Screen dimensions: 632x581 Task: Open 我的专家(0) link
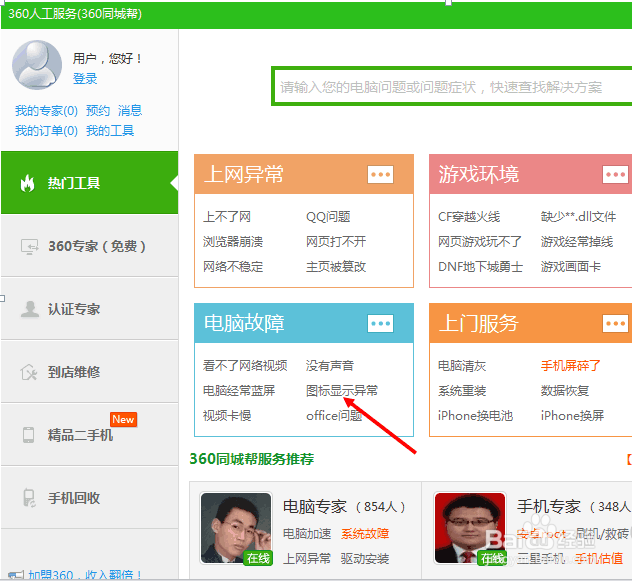tap(46, 110)
